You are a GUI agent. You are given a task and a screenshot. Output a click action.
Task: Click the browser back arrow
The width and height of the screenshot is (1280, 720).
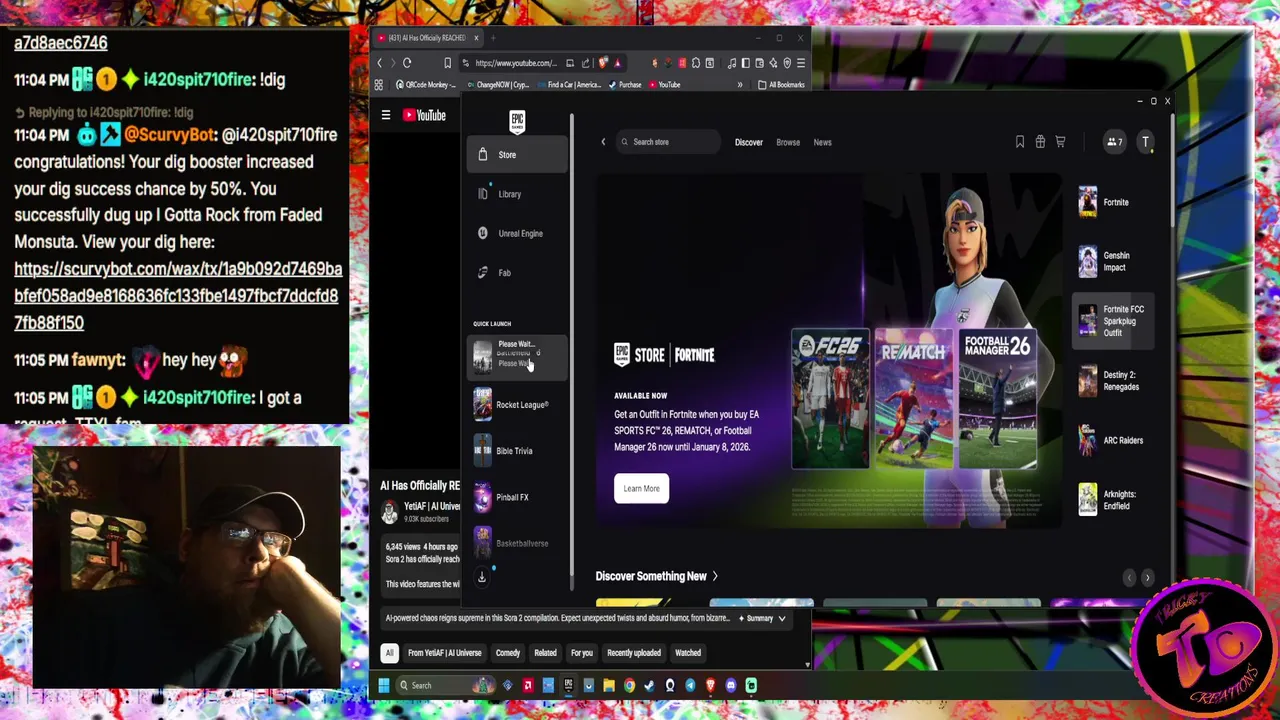[379, 63]
